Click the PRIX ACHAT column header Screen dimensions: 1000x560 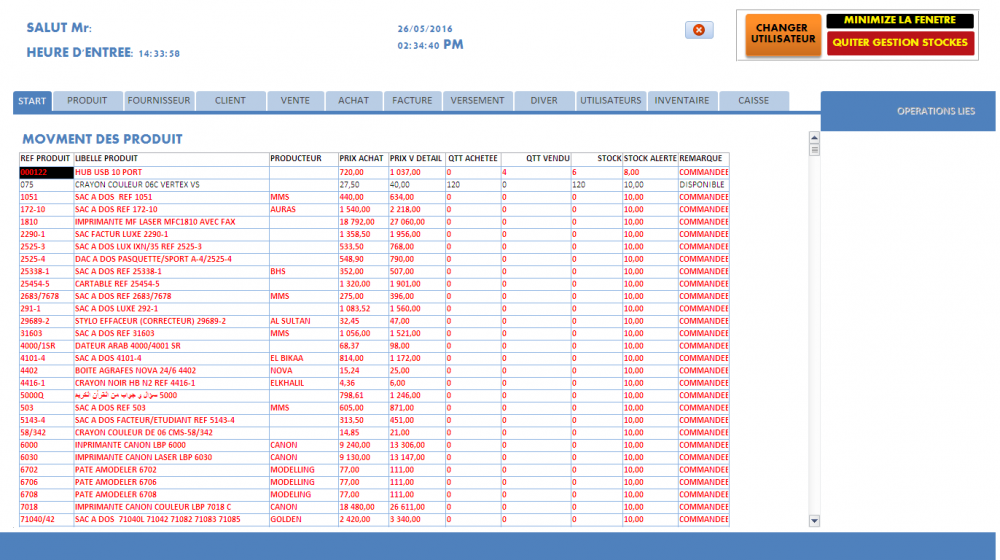tap(362, 159)
